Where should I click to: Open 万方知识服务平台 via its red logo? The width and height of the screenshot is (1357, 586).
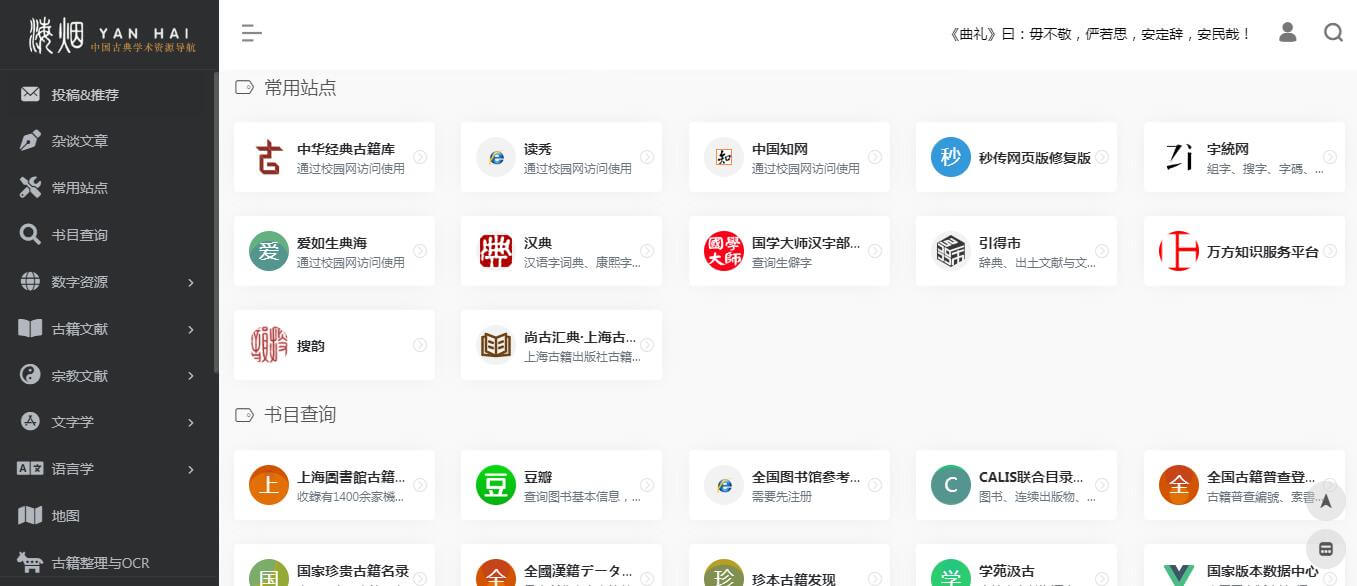pos(1178,250)
